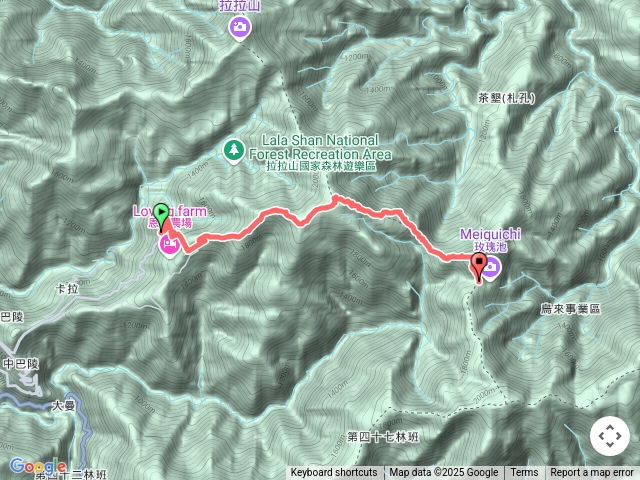Click the Google logo
The image size is (640, 480).
click(x=38, y=467)
